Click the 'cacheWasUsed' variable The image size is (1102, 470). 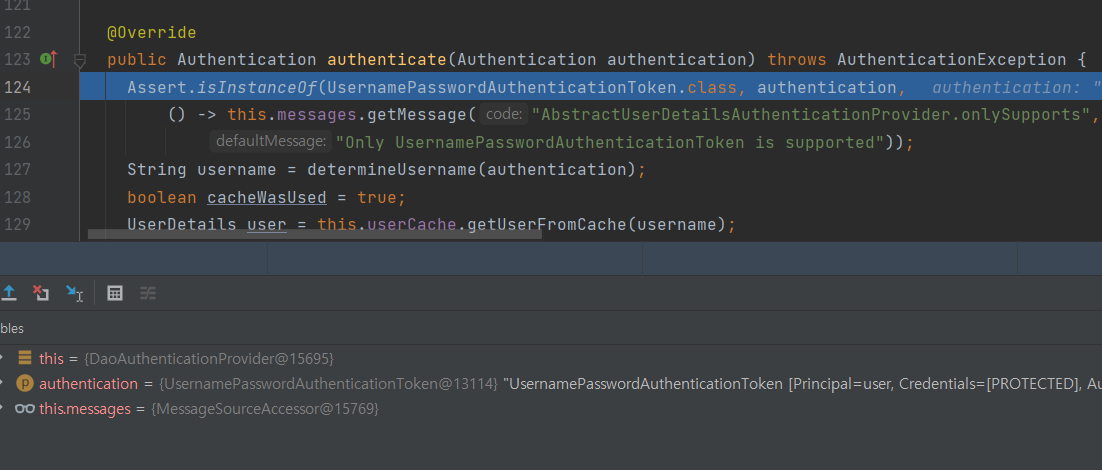pyautogui.click(x=266, y=197)
